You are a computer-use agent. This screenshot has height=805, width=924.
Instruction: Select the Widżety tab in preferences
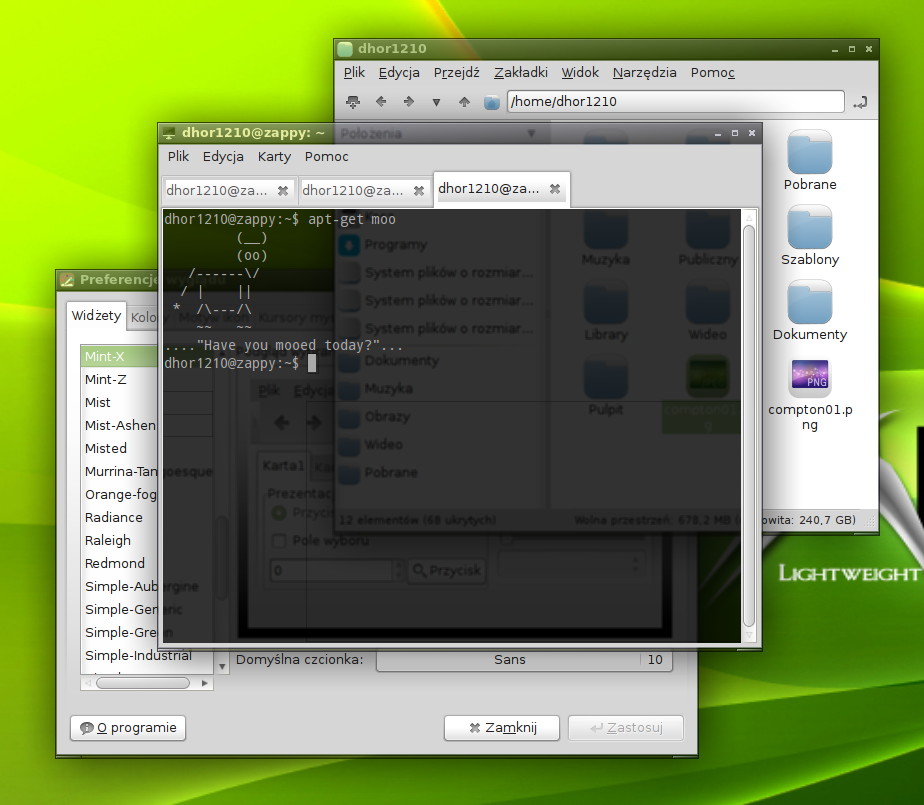click(96, 316)
